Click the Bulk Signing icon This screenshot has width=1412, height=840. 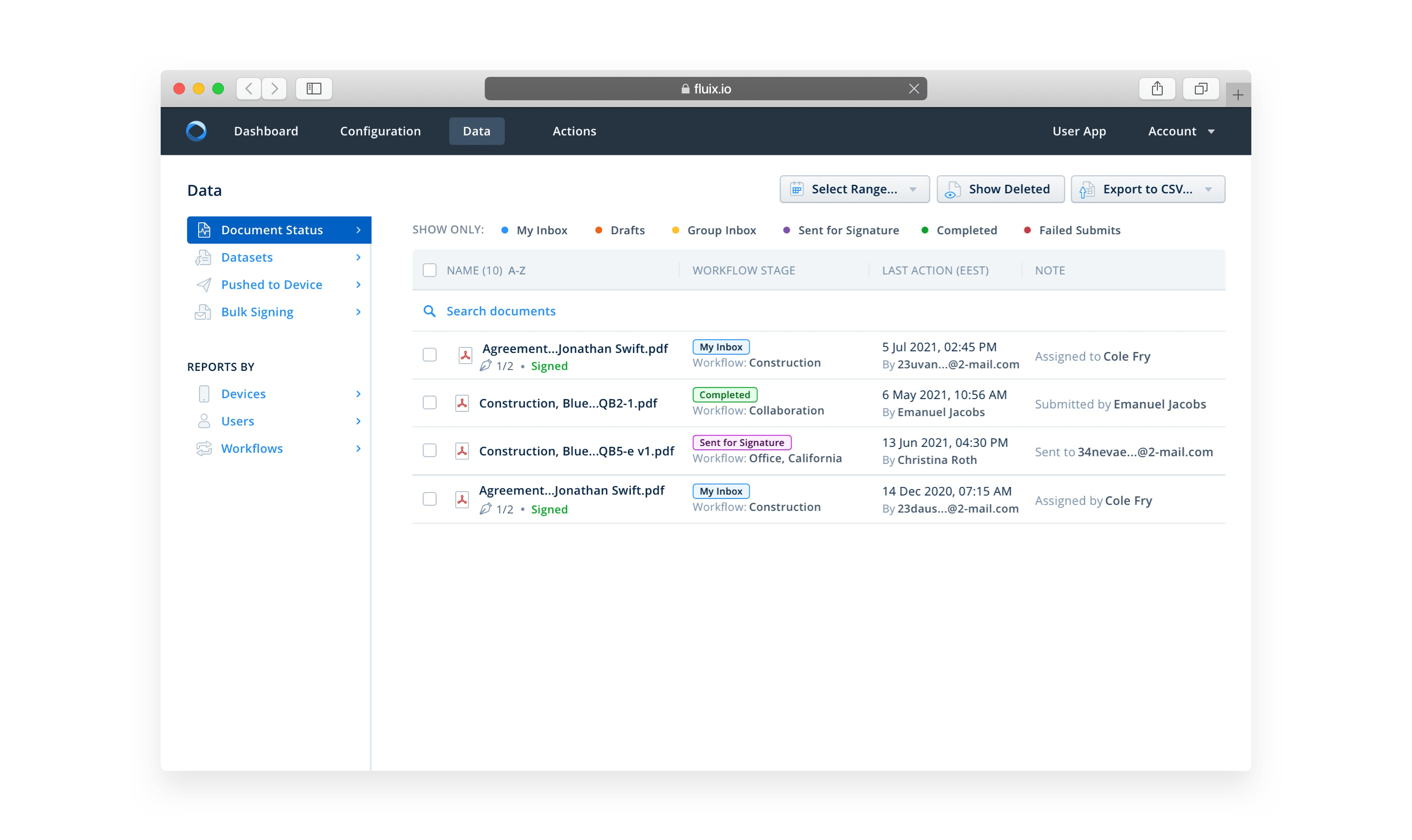pyautogui.click(x=203, y=312)
